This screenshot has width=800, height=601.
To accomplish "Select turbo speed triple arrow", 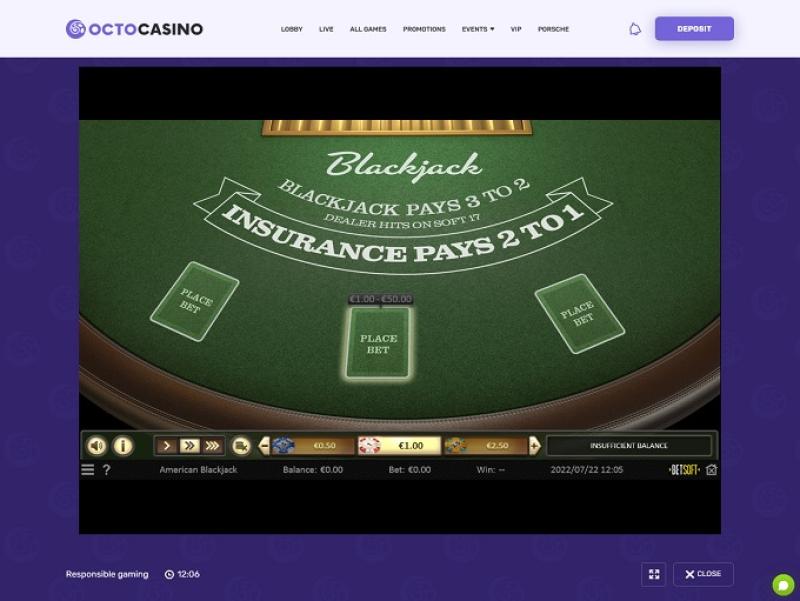I will 212,446.
